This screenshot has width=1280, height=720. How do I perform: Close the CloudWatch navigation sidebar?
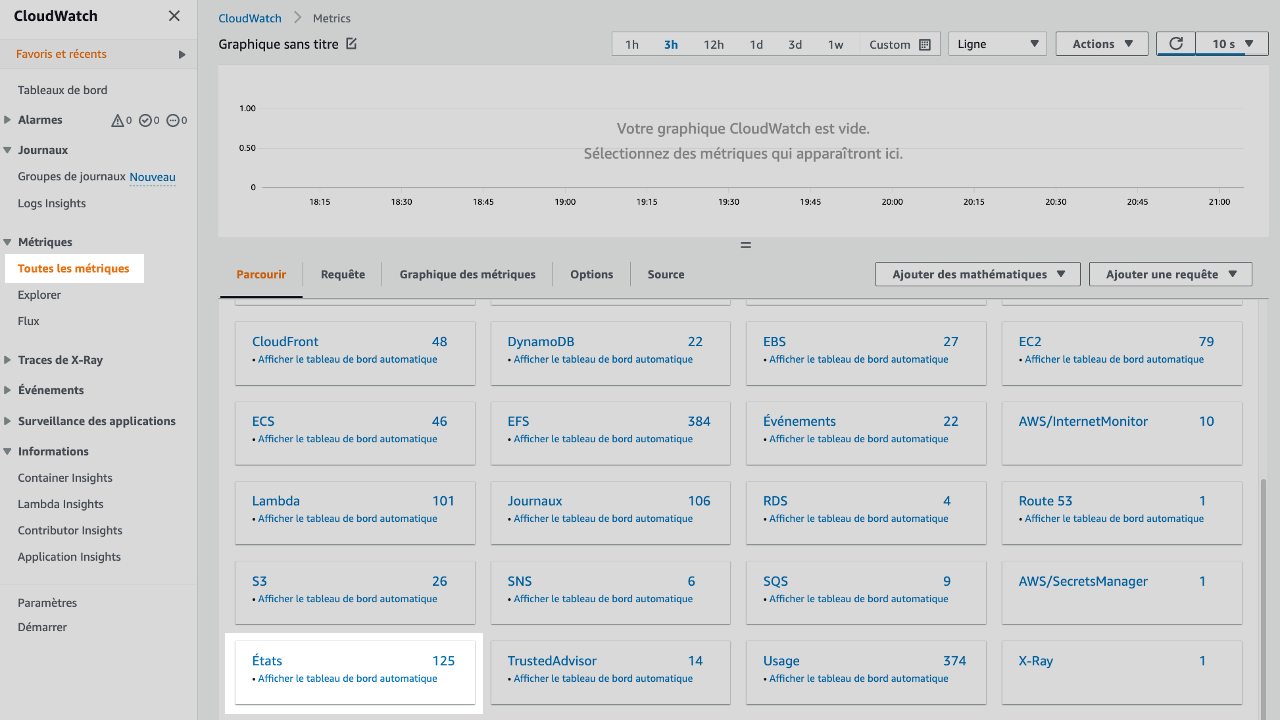(x=174, y=16)
